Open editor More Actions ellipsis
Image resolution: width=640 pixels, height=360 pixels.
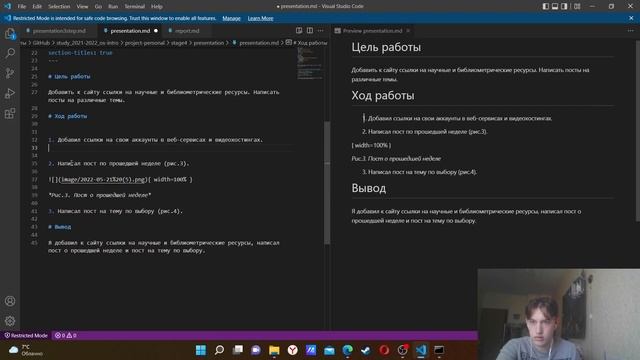321,31
